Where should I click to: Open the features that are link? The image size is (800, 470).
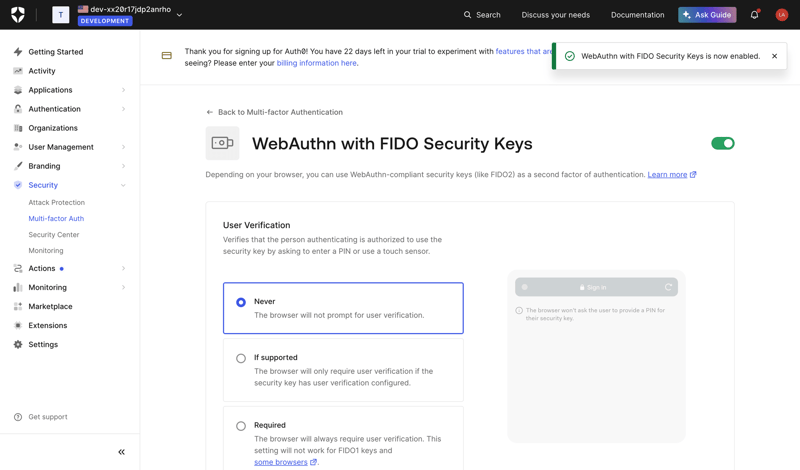(x=524, y=52)
